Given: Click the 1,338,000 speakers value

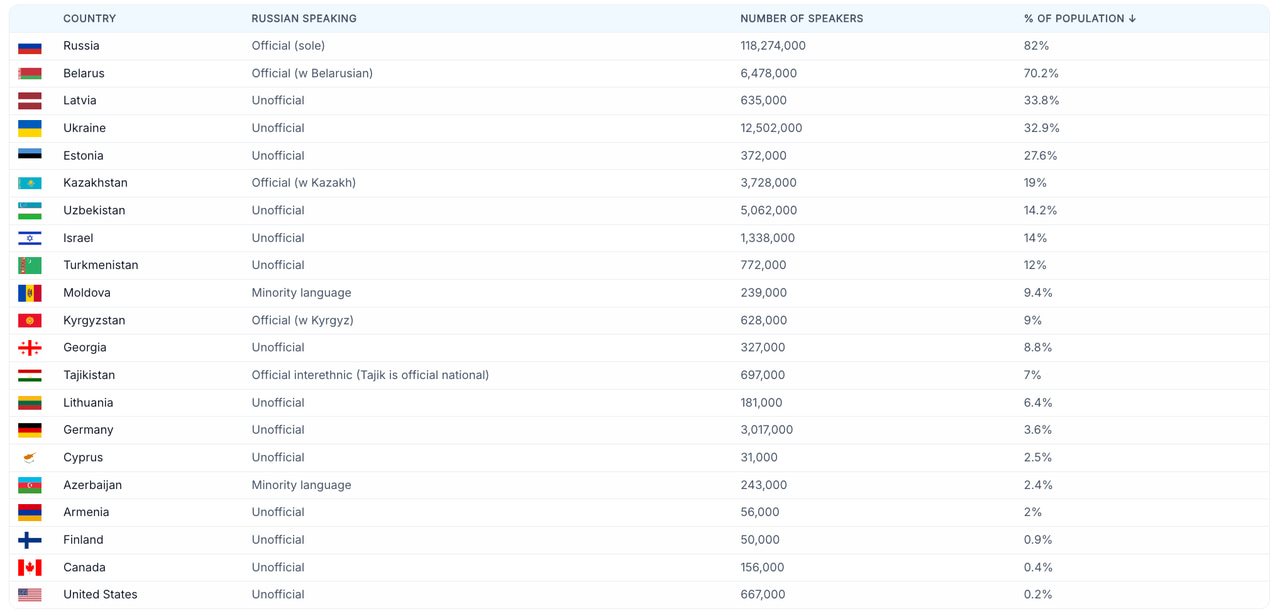Looking at the screenshot, I should point(767,238).
